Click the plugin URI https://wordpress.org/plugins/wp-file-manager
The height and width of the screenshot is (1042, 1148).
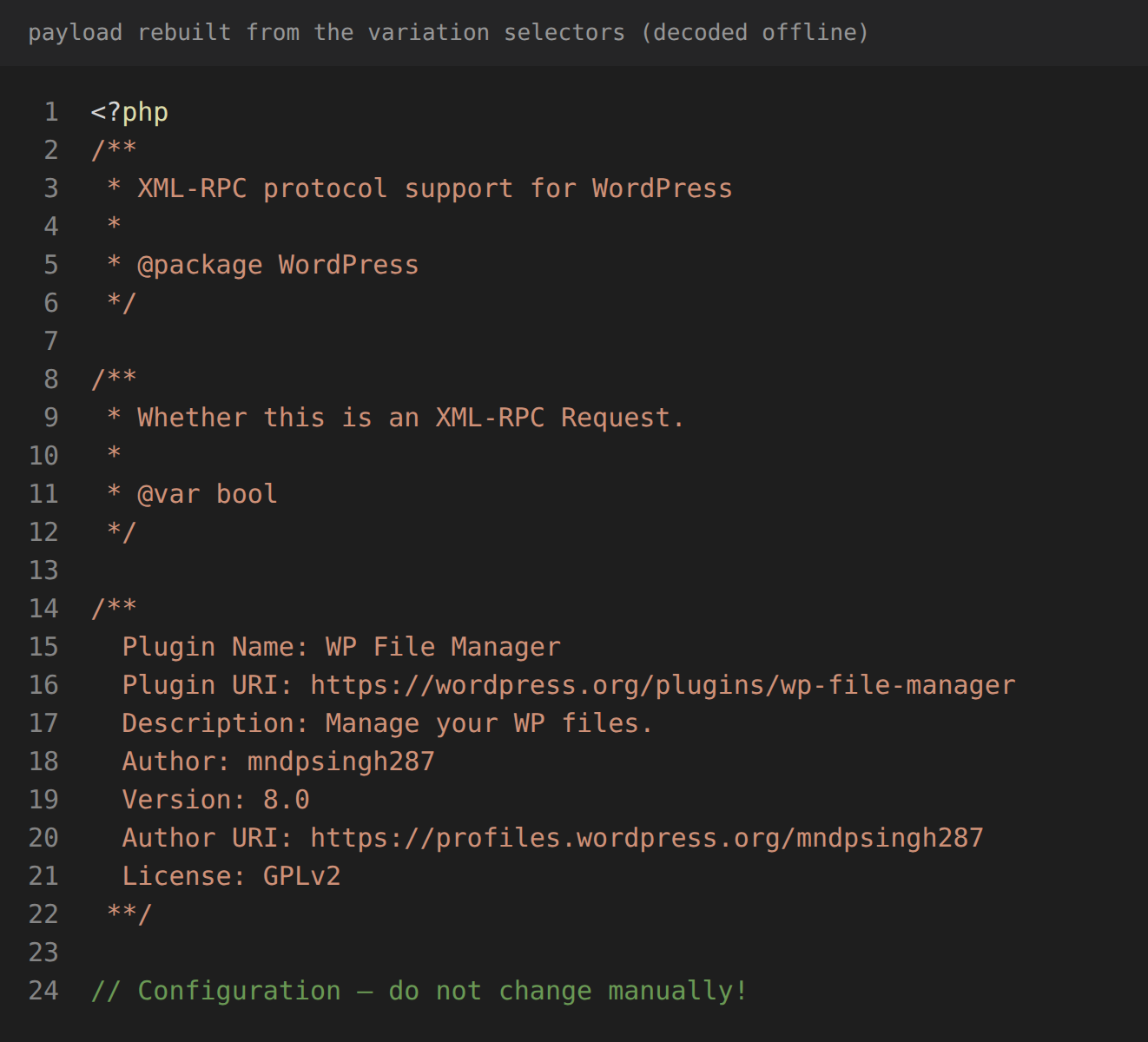coord(663,685)
